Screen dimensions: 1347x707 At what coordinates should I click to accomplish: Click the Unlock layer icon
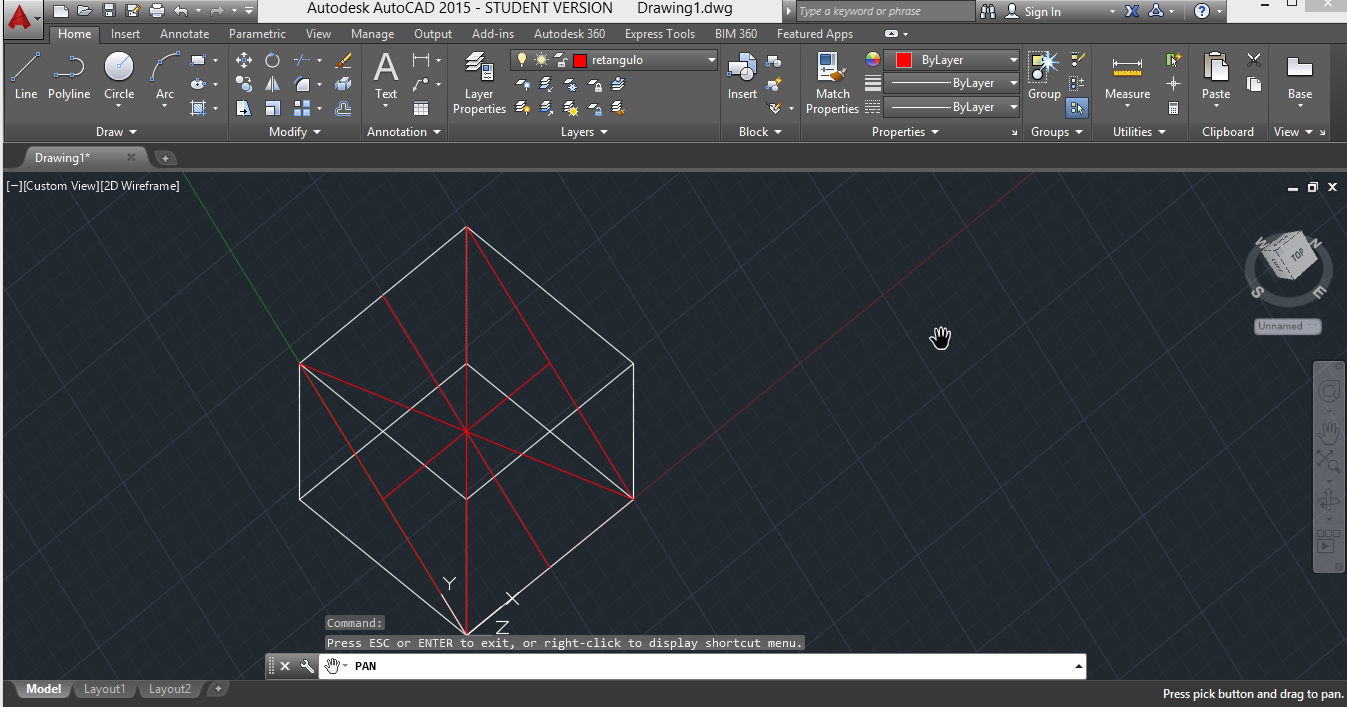click(594, 108)
